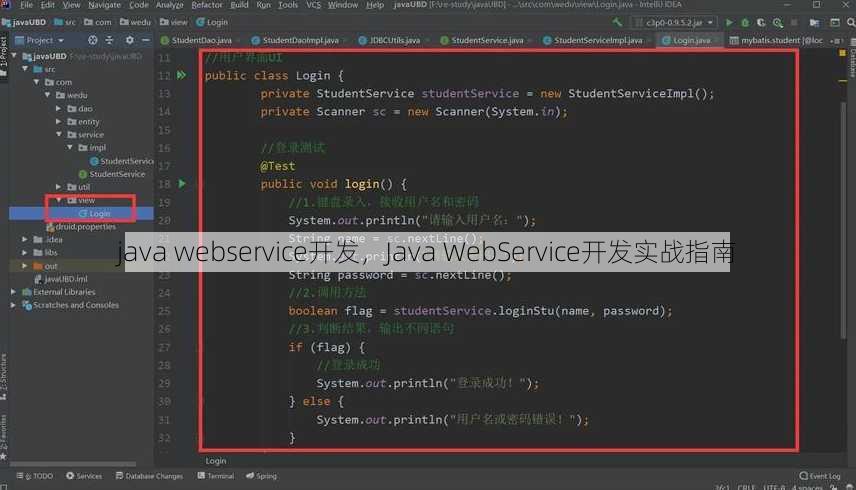The width and height of the screenshot is (856, 490).
Task: Open the Event Log
Action: pyautogui.click(x=820, y=476)
